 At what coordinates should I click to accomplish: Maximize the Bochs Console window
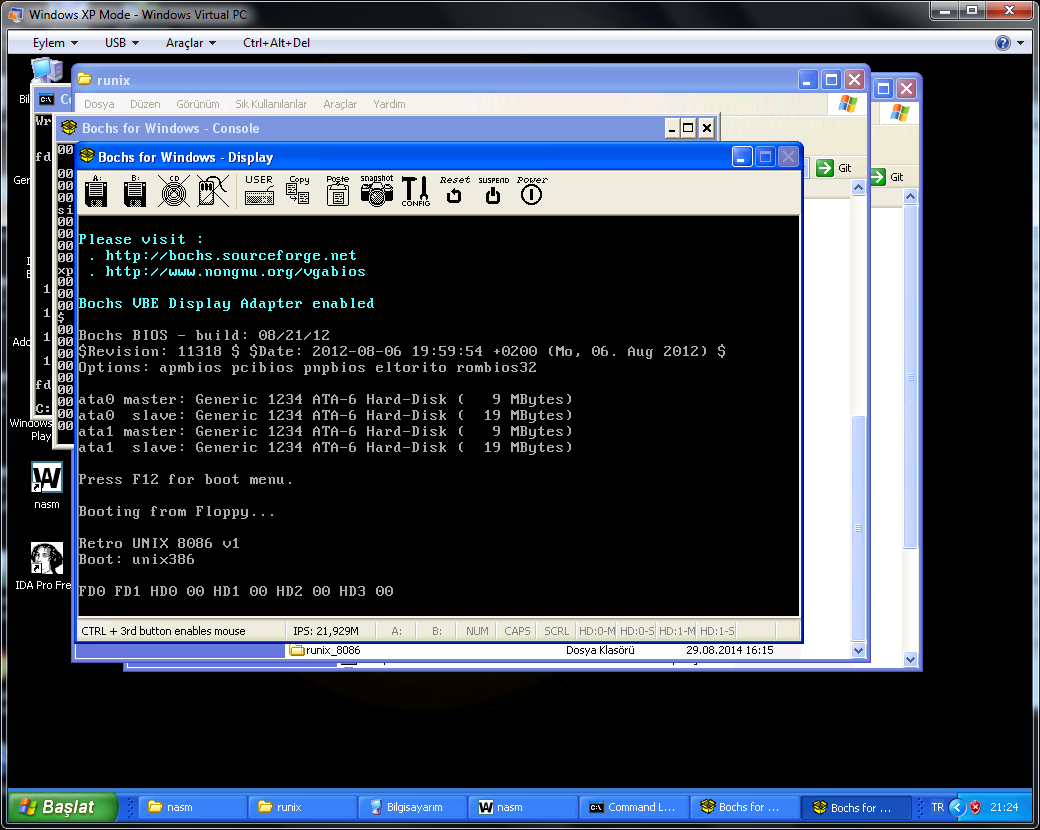[x=688, y=128]
